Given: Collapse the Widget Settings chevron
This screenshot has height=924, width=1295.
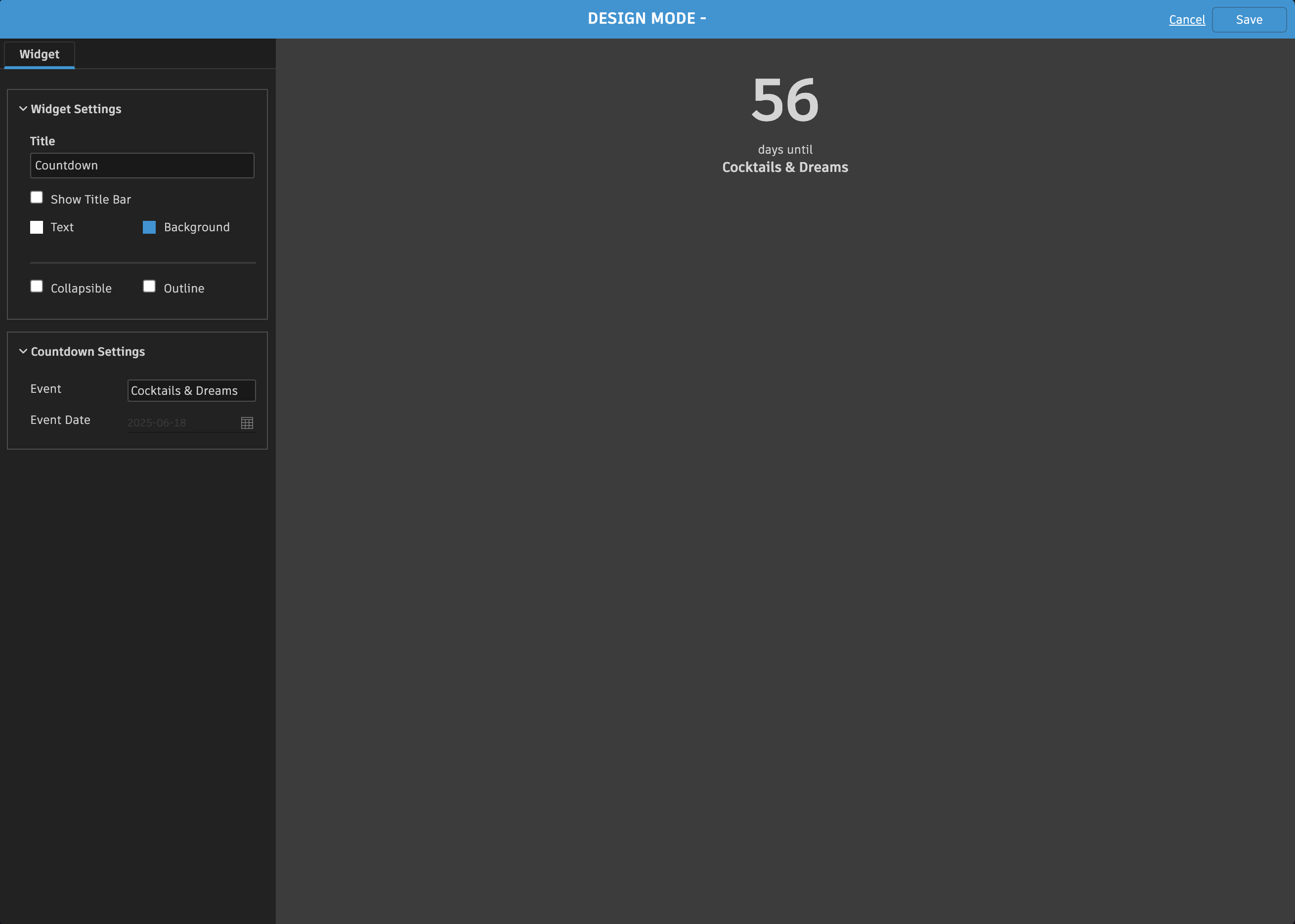Looking at the screenshot, I should coord(23,109).
